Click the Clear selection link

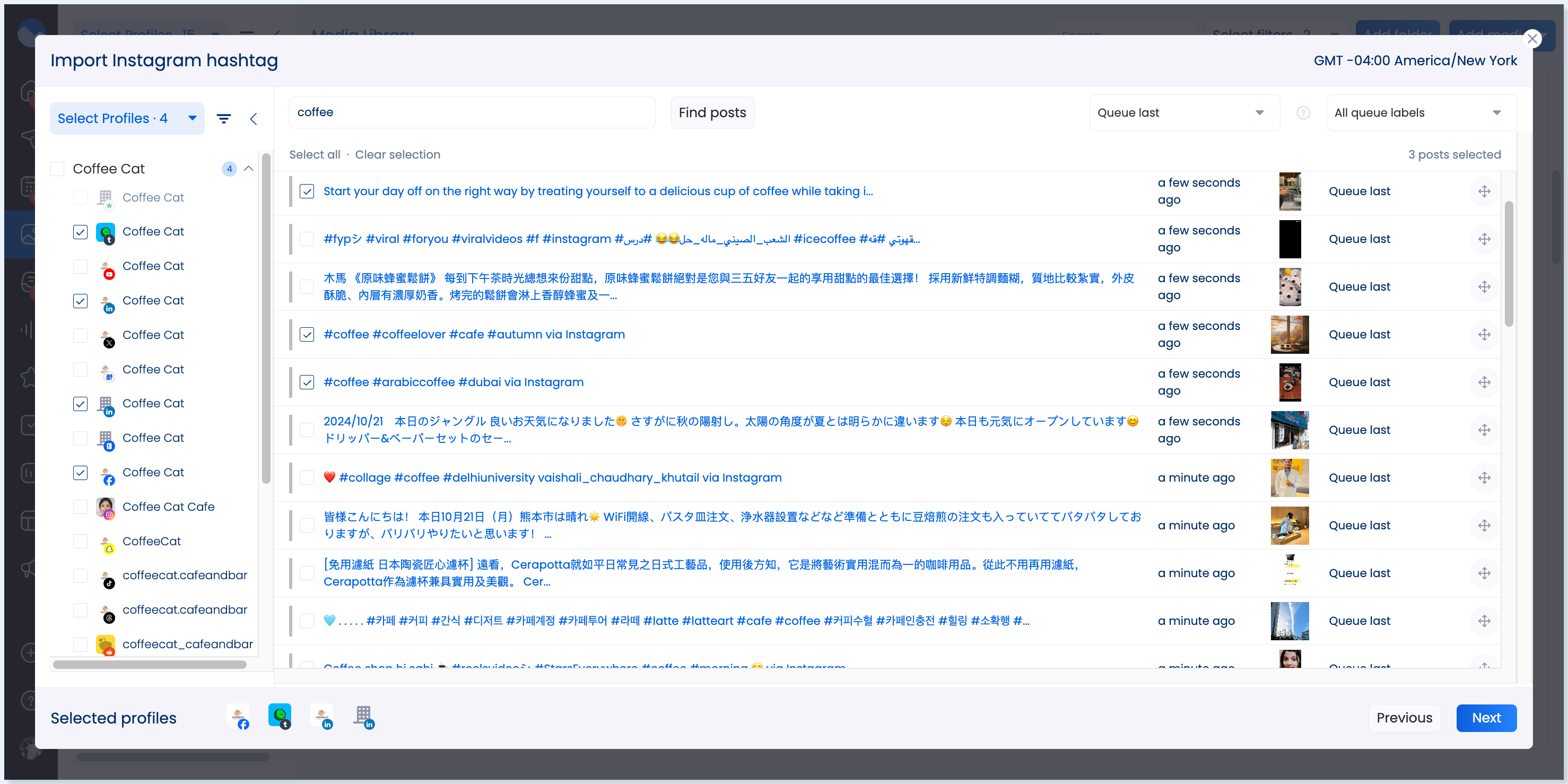coord(397,154)
